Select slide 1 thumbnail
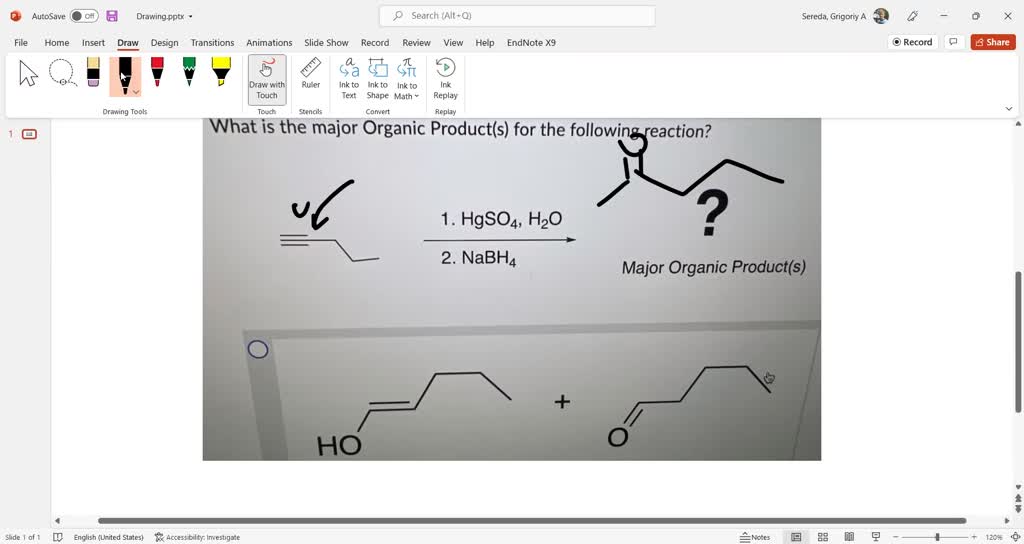The height and width of the screenshot is (544, 1024). (29, 135)
